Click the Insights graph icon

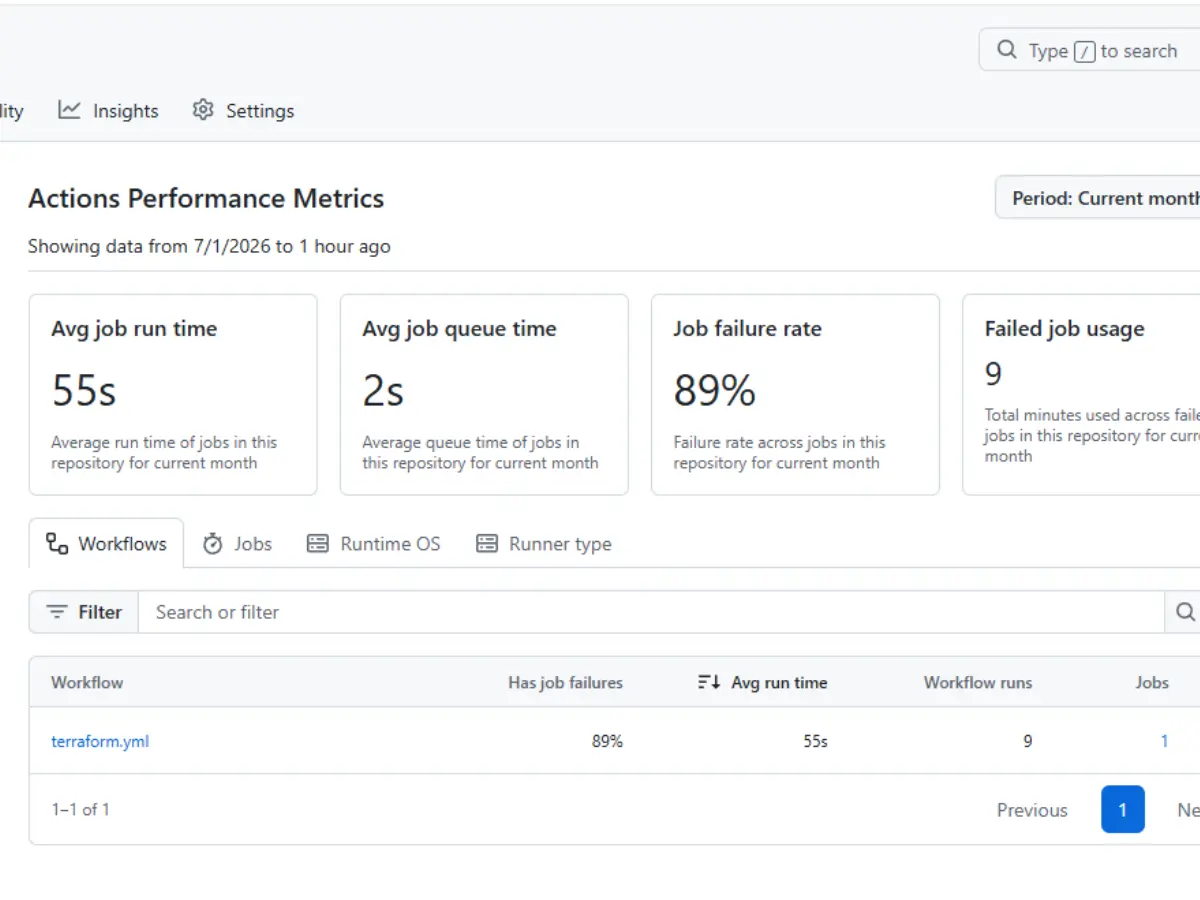tap(69, 110)
